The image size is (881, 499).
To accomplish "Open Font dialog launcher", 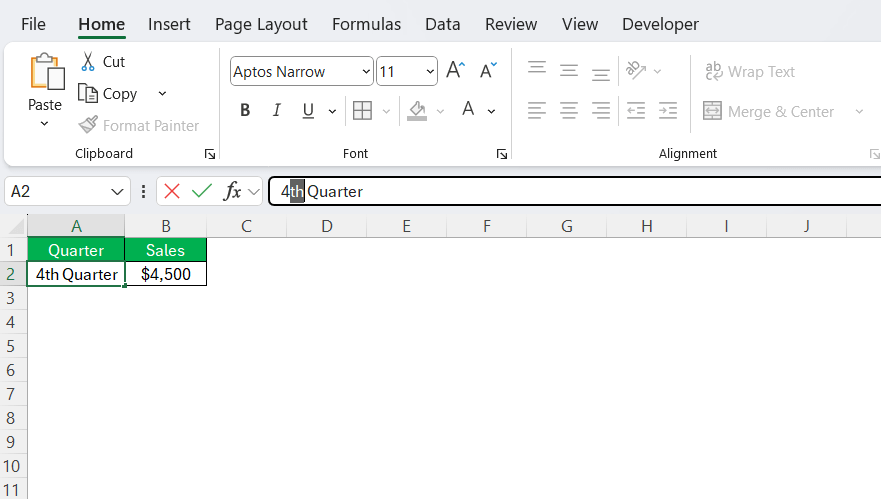I will tap(502, 154).
